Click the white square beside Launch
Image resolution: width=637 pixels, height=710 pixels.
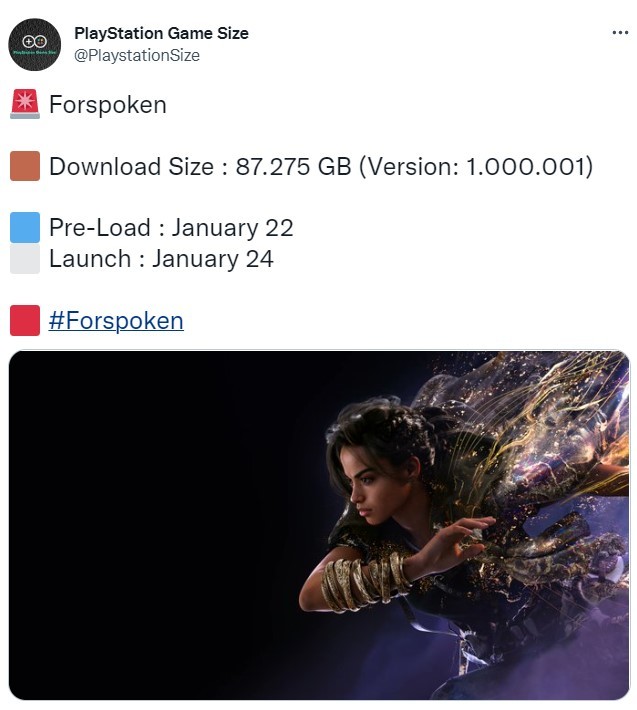(x=25, y=259)
